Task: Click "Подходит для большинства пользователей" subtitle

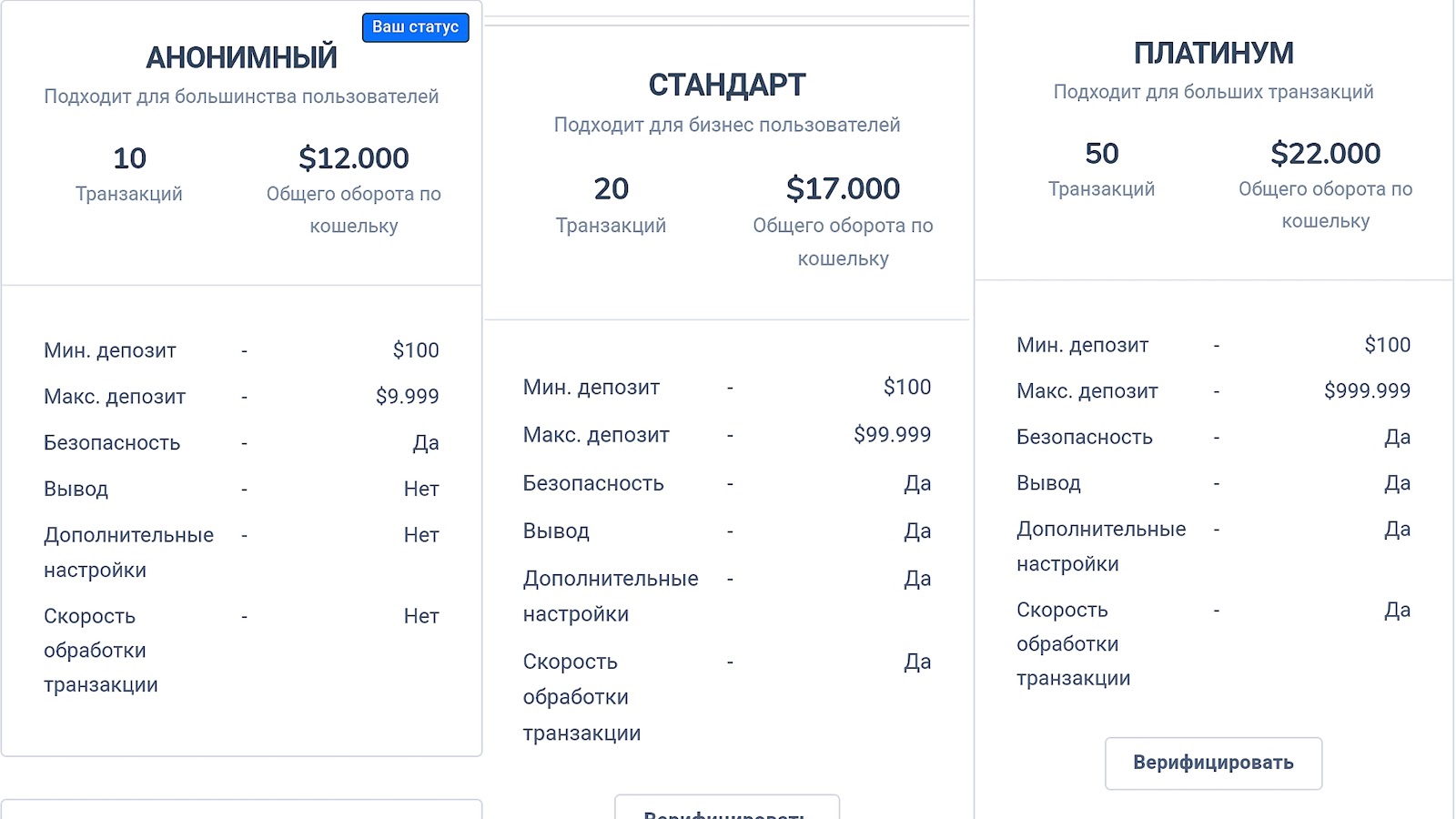Action: [241, 96]
